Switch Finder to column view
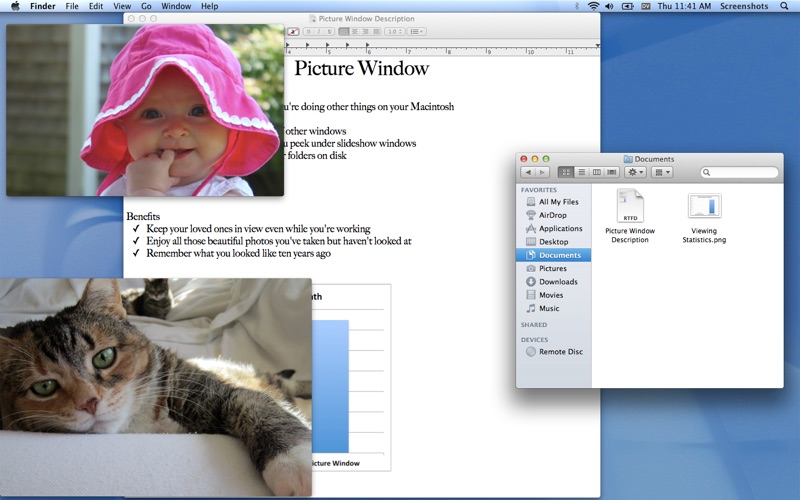The height and width of the screenshot is (500, 800). (x=596, y=173)
